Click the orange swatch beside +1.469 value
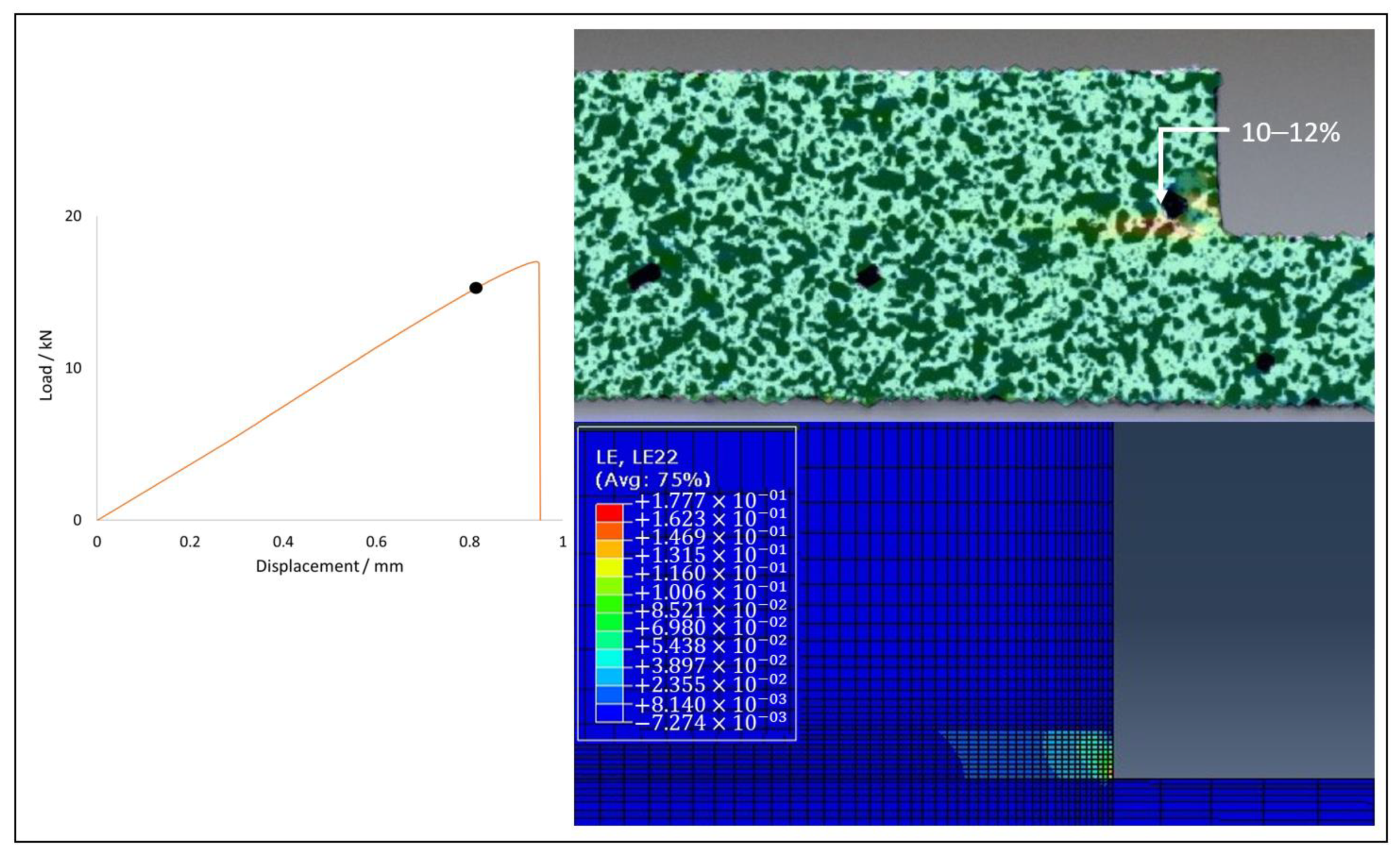1400x856 pixels. tap(609, 530)
